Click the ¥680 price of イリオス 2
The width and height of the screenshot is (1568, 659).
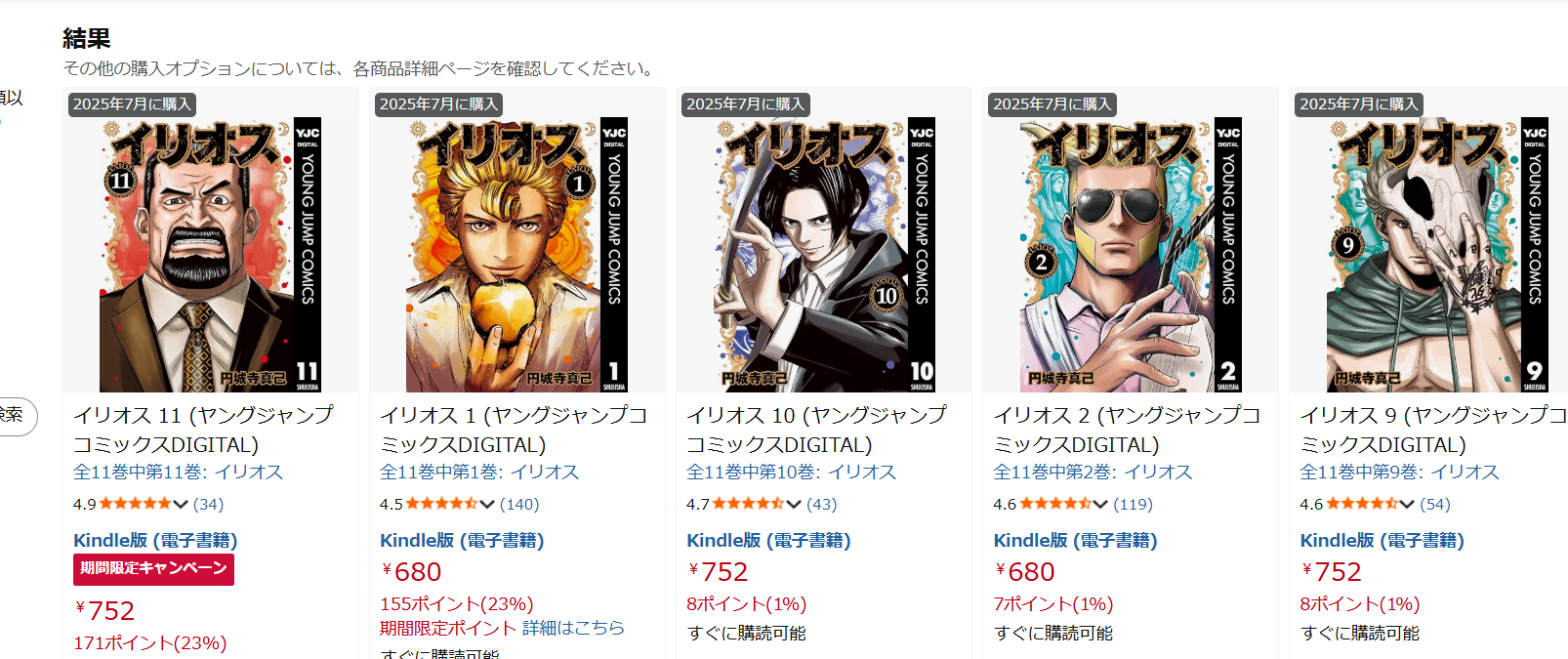pyautogui.click(x=1024, y=572)
